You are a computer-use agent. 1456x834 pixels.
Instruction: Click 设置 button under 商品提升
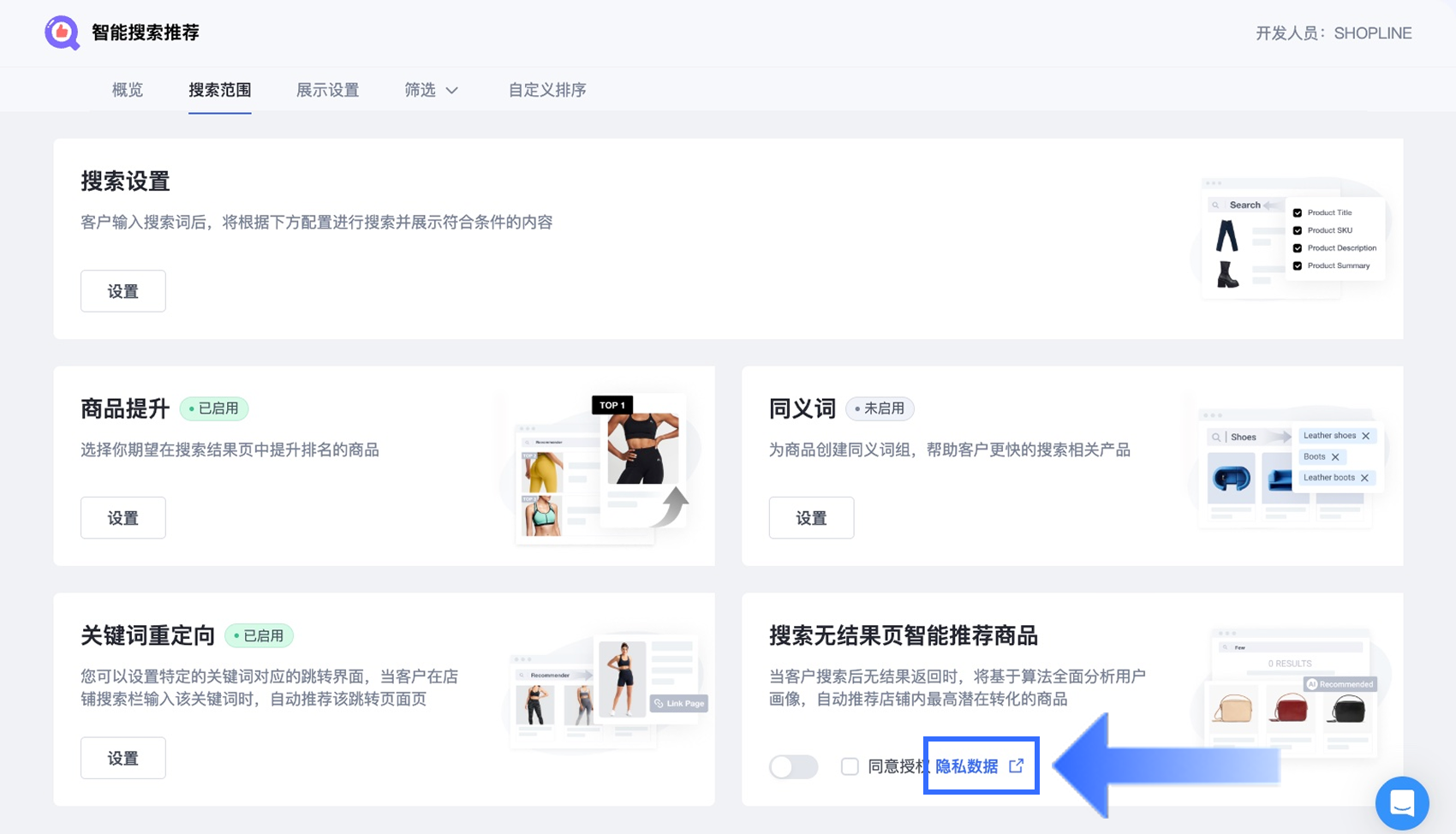[x=123, y=518]
